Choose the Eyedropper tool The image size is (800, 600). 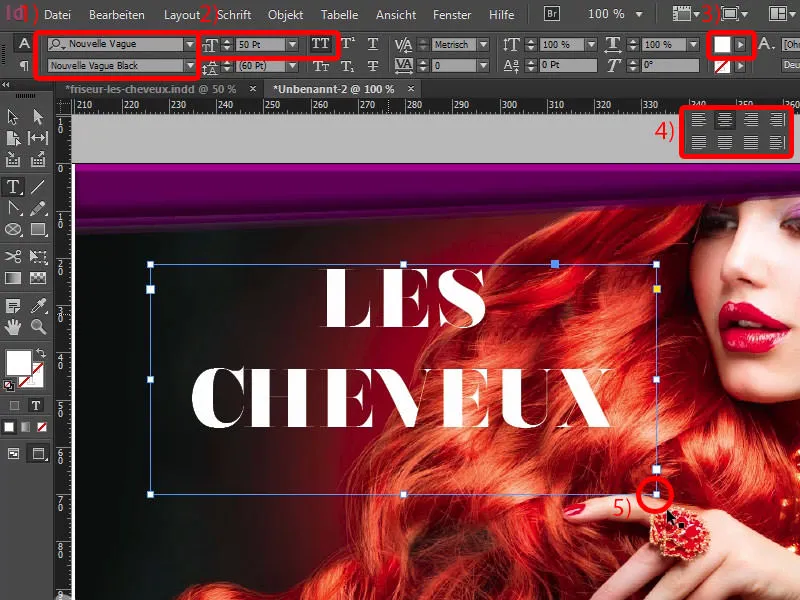pyautogui.click(x=39, y=306)
